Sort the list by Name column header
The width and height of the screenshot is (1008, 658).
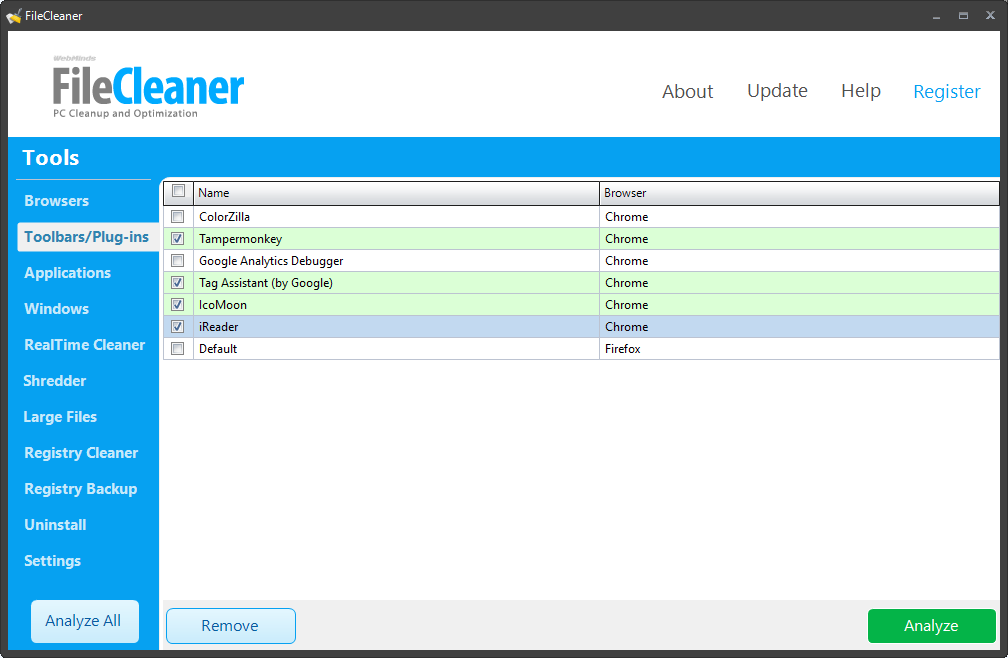396,193
